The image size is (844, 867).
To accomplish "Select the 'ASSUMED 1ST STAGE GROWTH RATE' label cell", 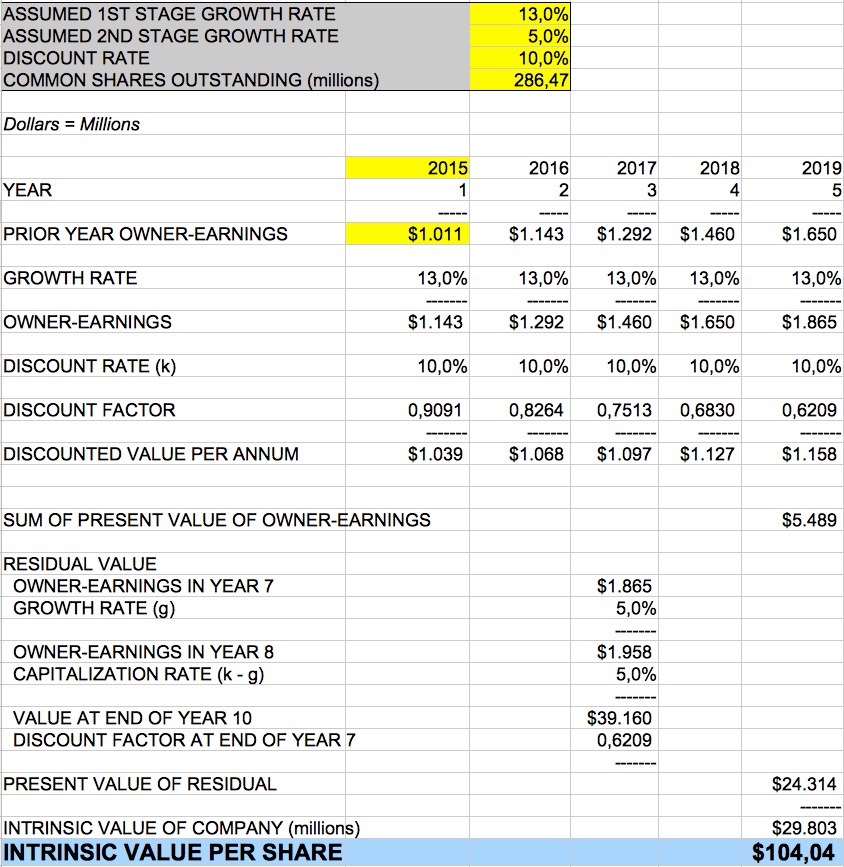I will click(x=236, y=14).
